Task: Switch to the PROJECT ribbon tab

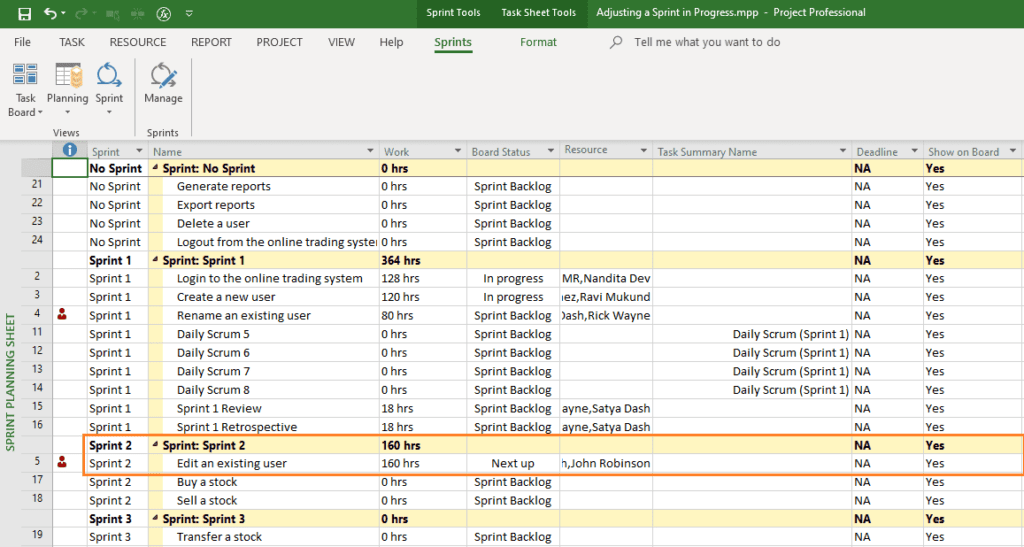Action: [x=280, y=42]
